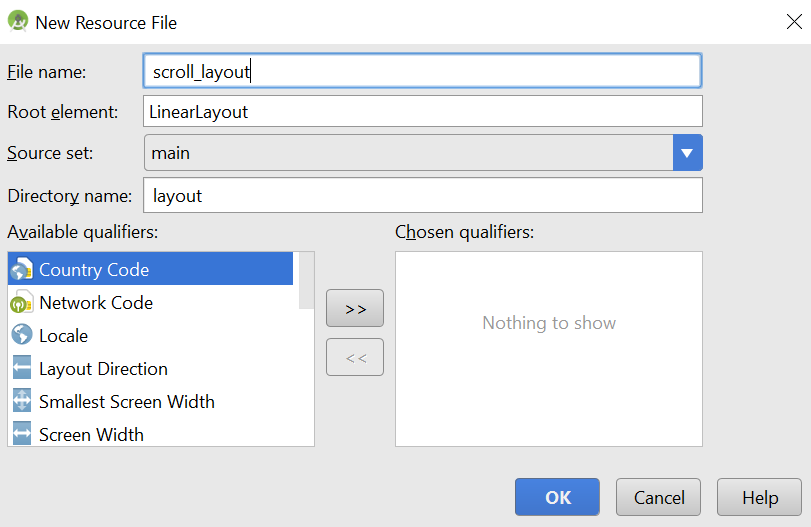The image size is (811, 527).
Task: Open the Source set dropdown arrow
Action: click(687, 153)
